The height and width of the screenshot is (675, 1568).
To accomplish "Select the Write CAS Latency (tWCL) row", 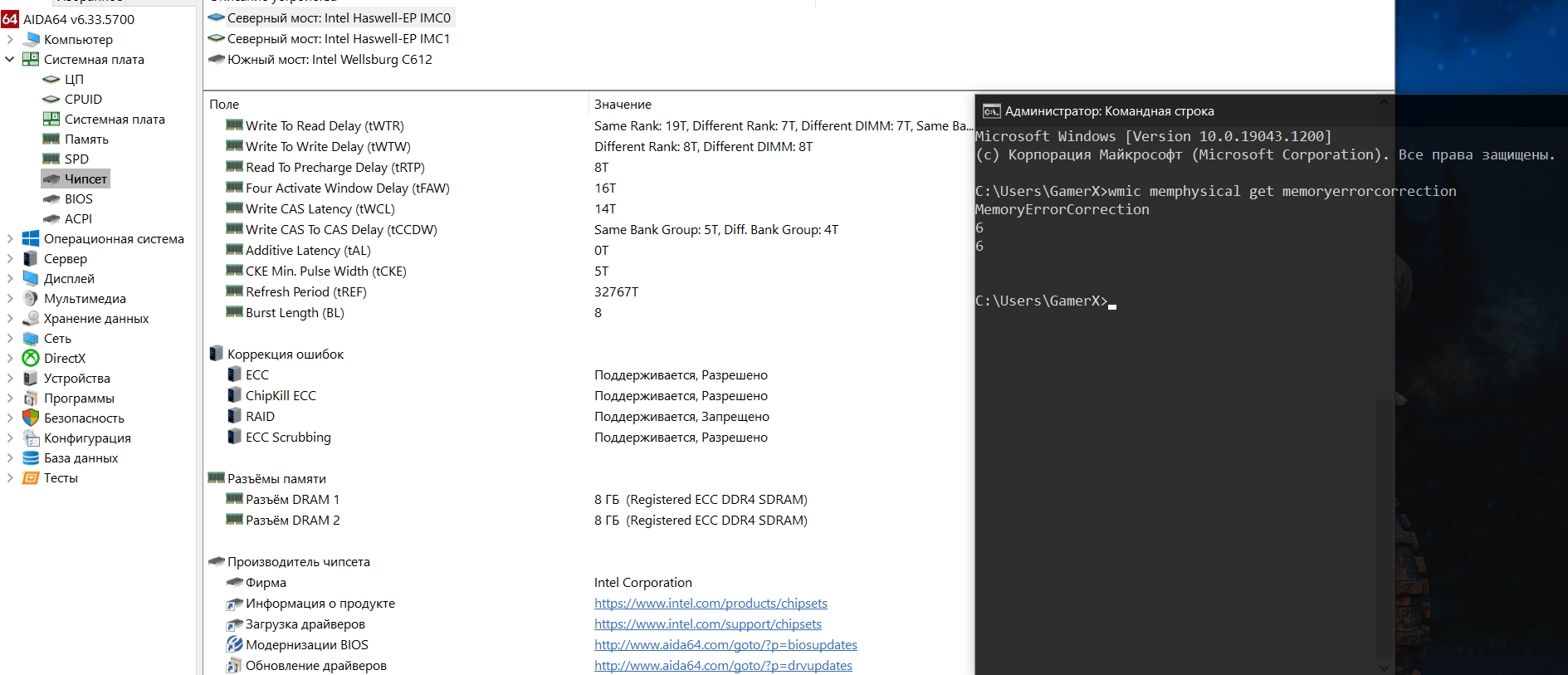I will (589, 208).
